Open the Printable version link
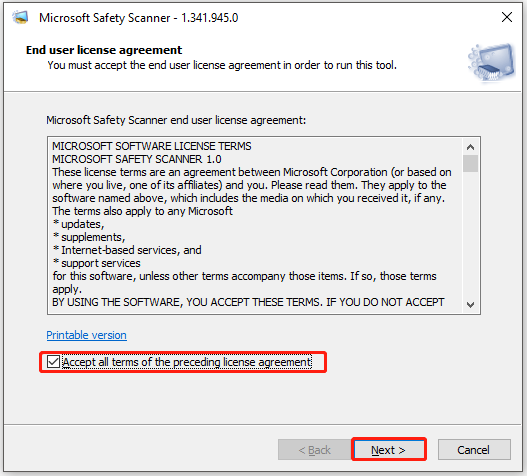527x476 pixels. tap(87, 335)
